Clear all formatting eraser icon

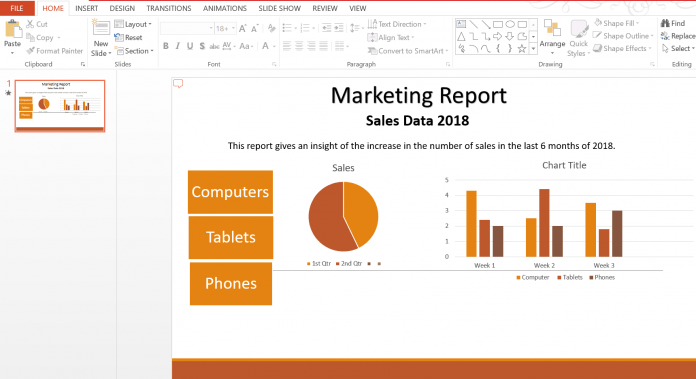coord(271,29)
